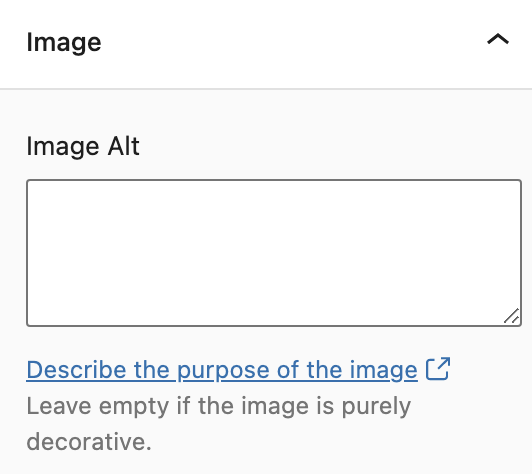Click the textarea resize handle

coord(511,316)
